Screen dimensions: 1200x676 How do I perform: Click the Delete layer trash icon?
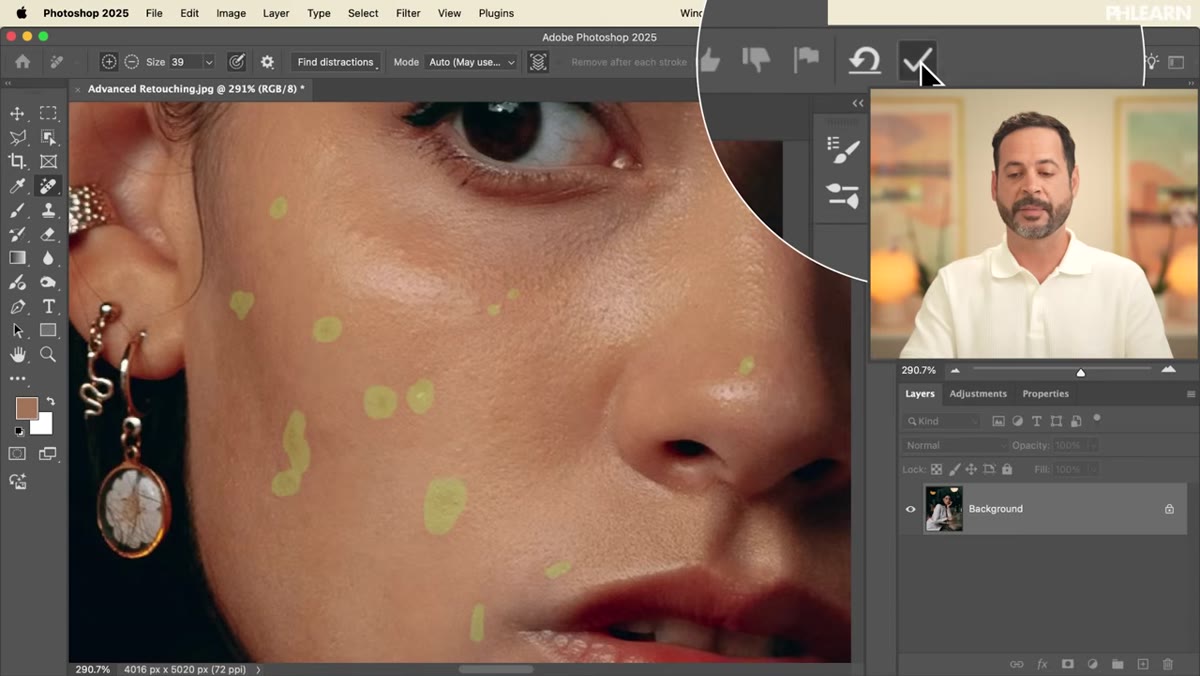(1168, 664)
